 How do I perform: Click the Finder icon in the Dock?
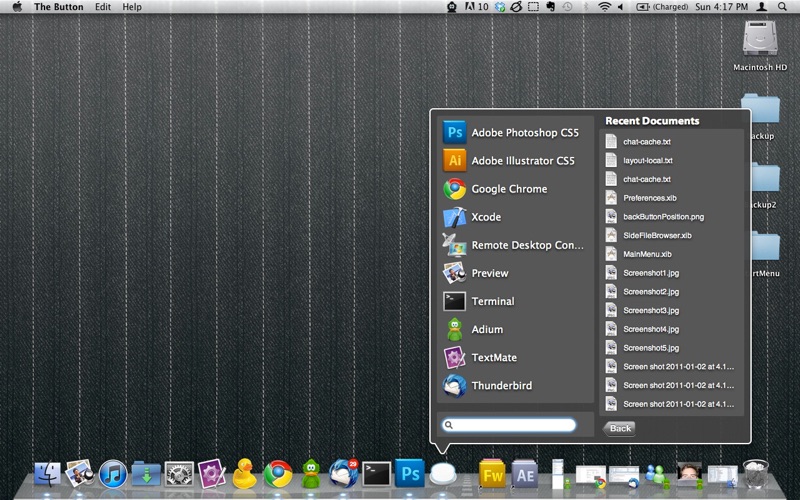(47, 474)
